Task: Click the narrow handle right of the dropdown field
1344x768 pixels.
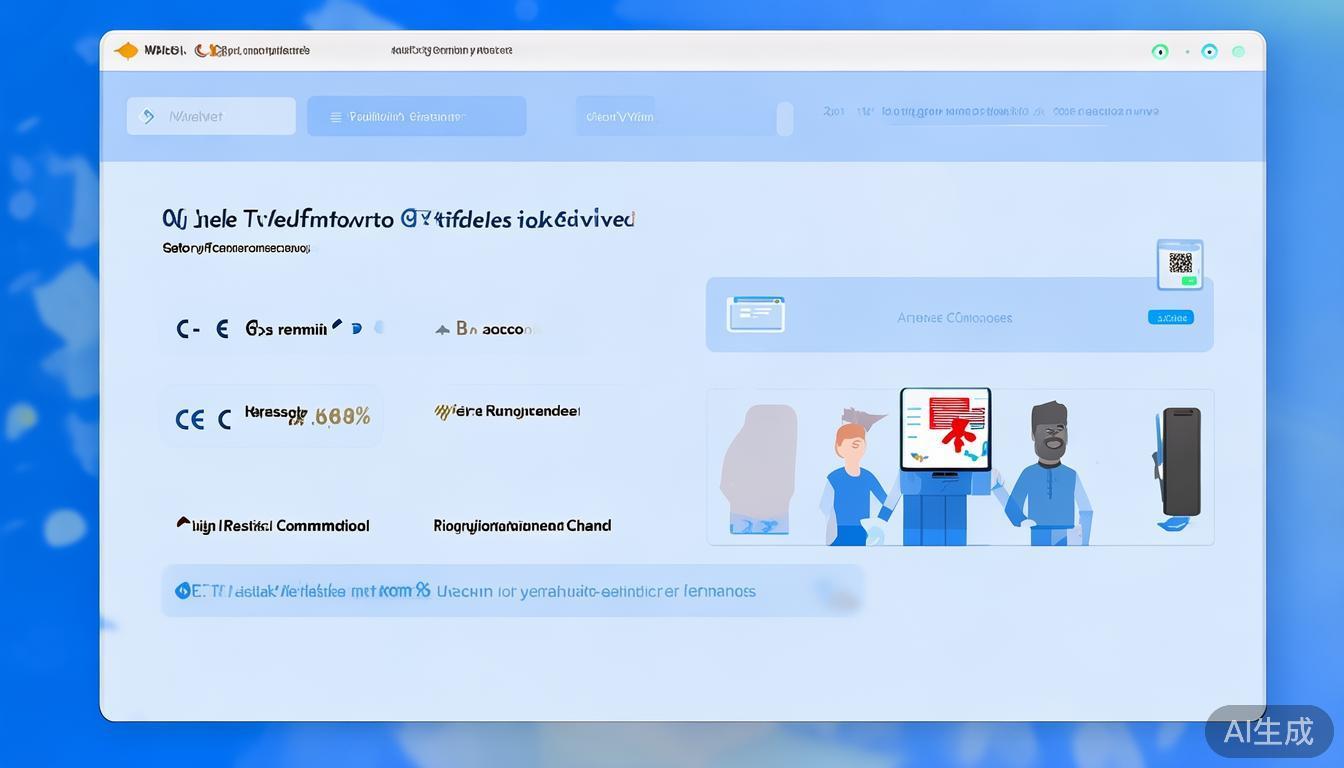Action: [785, 118]
